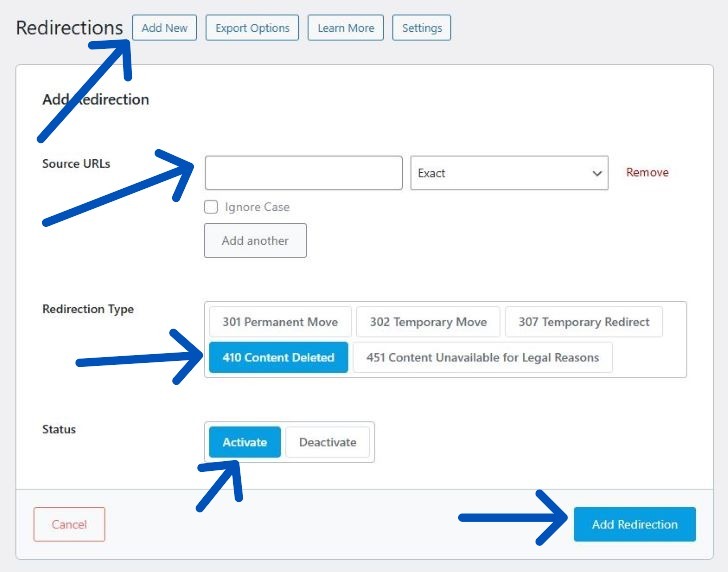
Task: Click Add another source URL
Action: tap(255, 241)
